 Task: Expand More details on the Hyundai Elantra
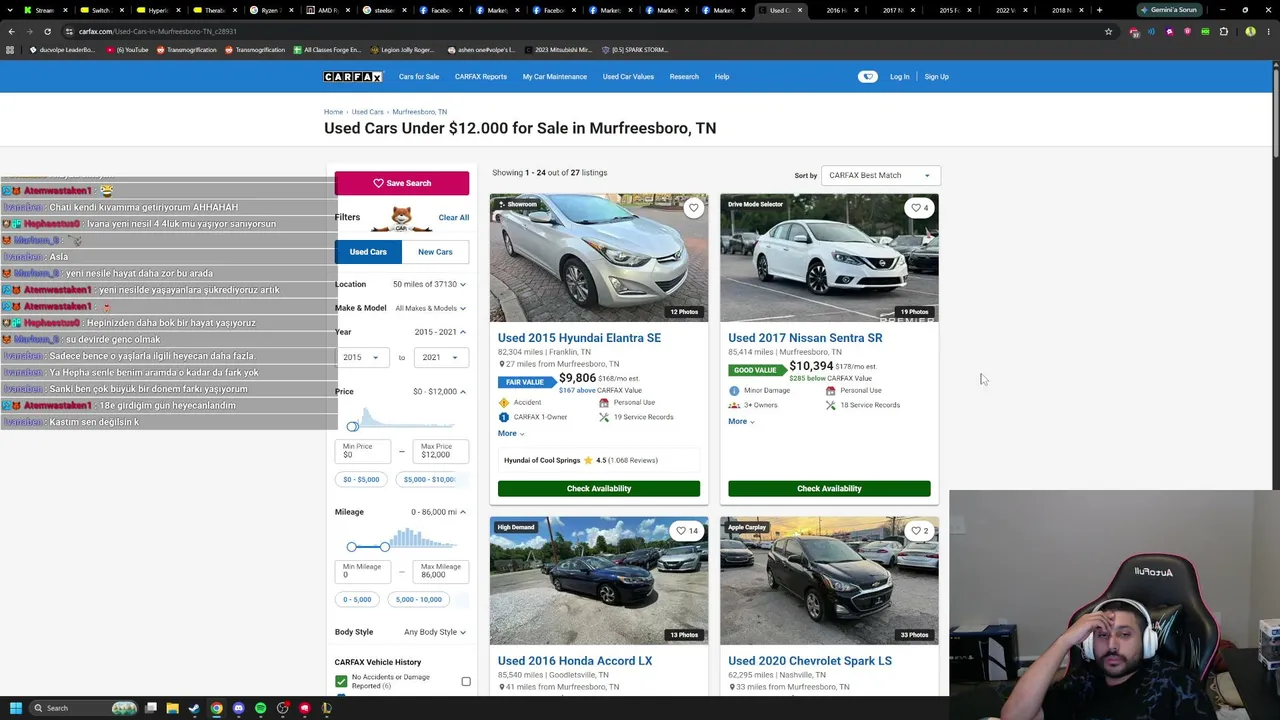click(x=511, y=434)
